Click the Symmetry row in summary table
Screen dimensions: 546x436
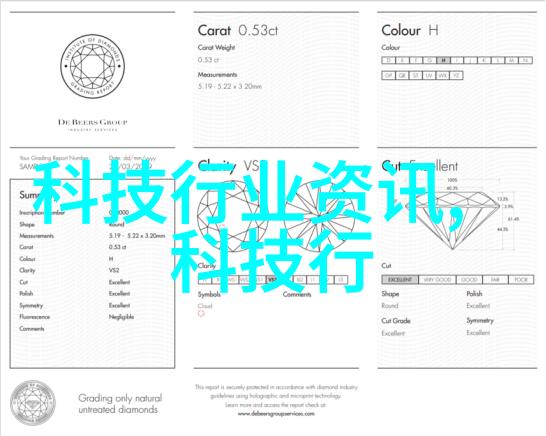(x=92, y=305)
